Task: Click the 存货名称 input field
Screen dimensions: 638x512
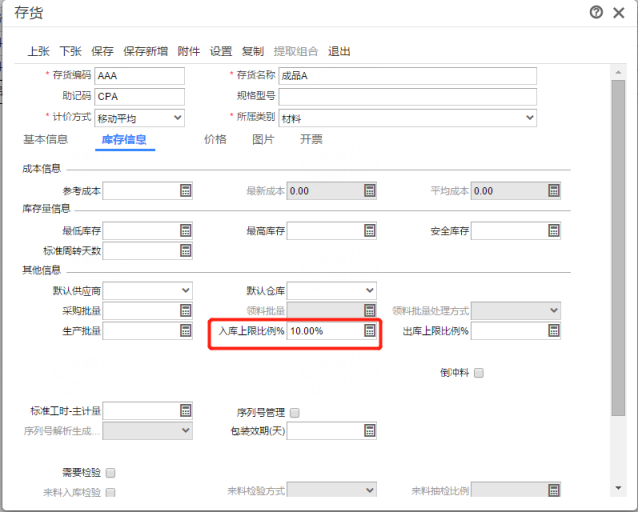Action: pyautogui.click(x=407, y=76)
